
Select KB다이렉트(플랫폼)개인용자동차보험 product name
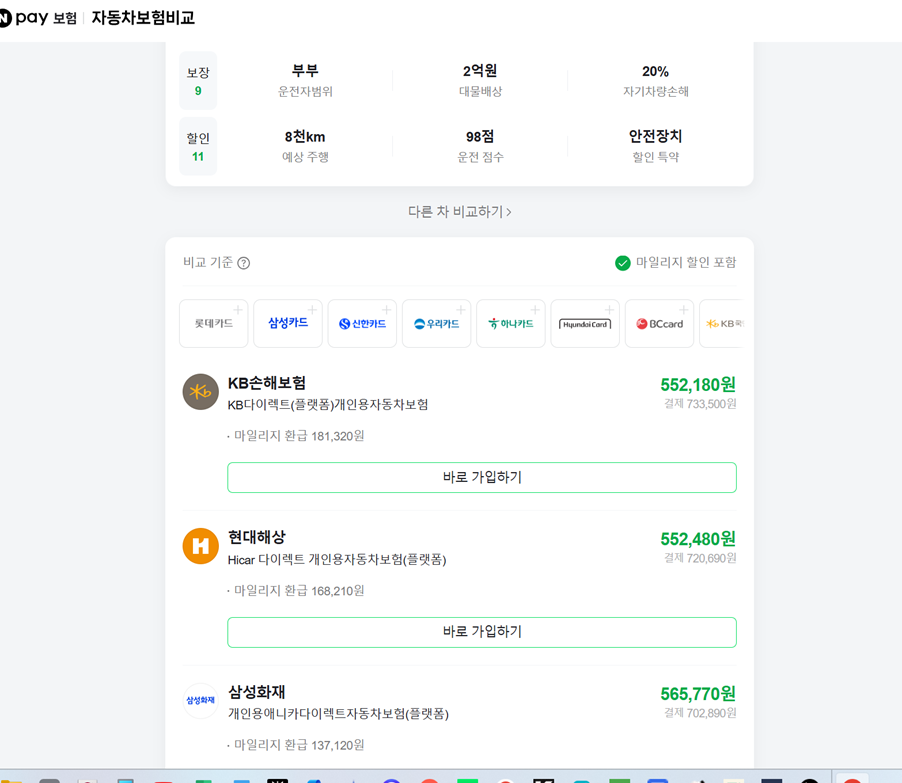[x=328, y=405]
